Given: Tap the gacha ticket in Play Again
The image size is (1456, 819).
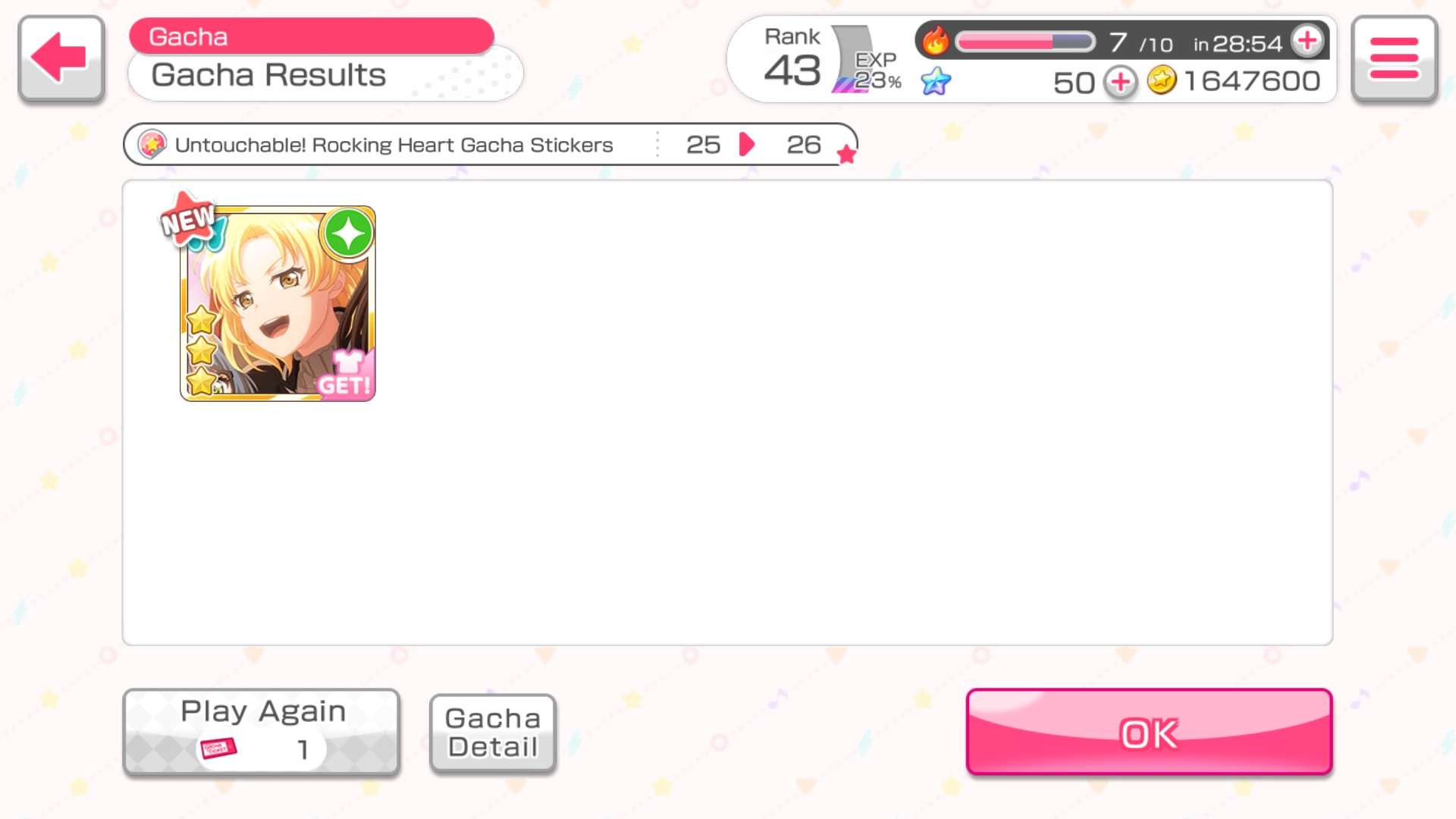Looking at the screenshot, I should click(x=218, y=748).
